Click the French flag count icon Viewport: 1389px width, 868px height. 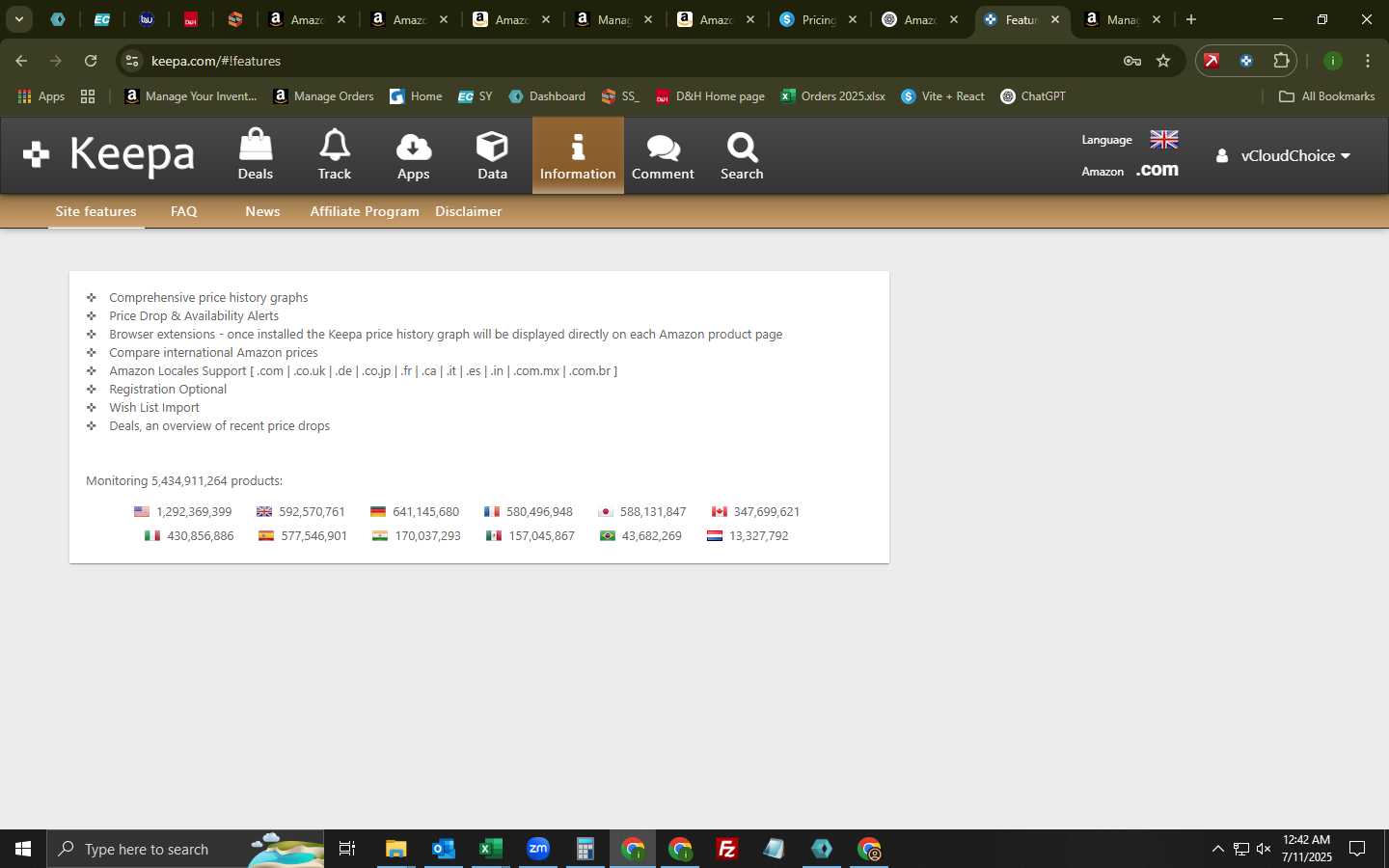pos(492,512)
